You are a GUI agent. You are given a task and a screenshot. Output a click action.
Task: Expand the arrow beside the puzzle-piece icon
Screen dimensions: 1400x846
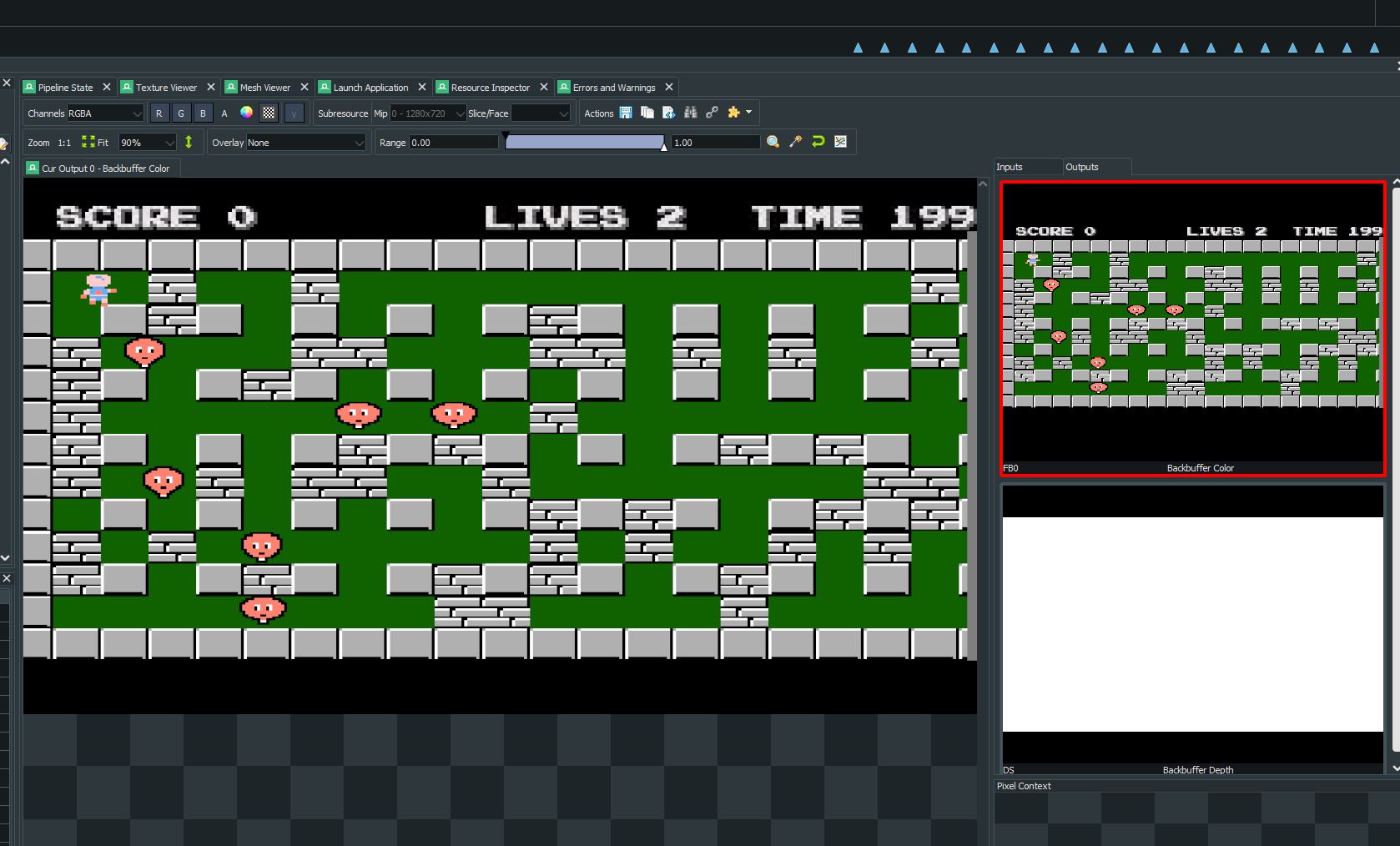pyautogui.click(x=748, y=112)
